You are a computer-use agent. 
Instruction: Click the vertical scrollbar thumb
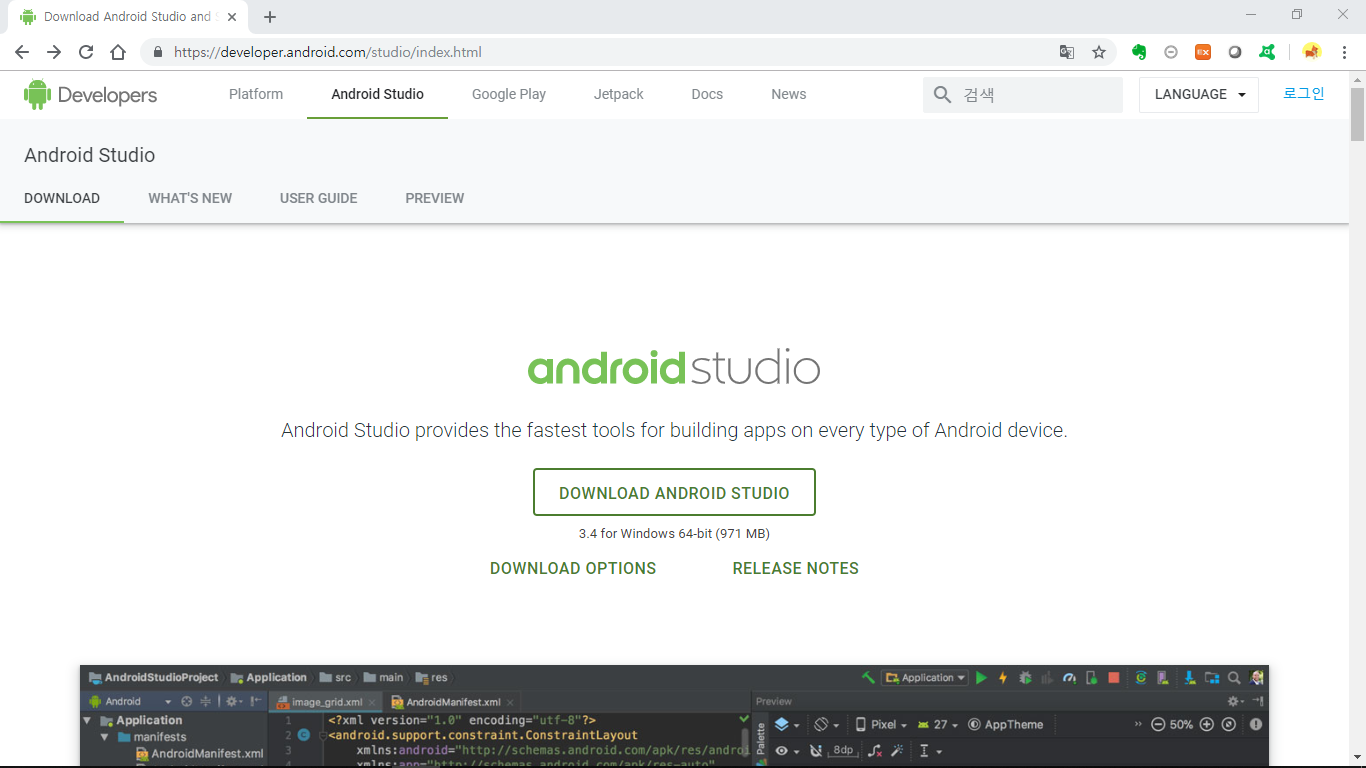point(1357,114)
